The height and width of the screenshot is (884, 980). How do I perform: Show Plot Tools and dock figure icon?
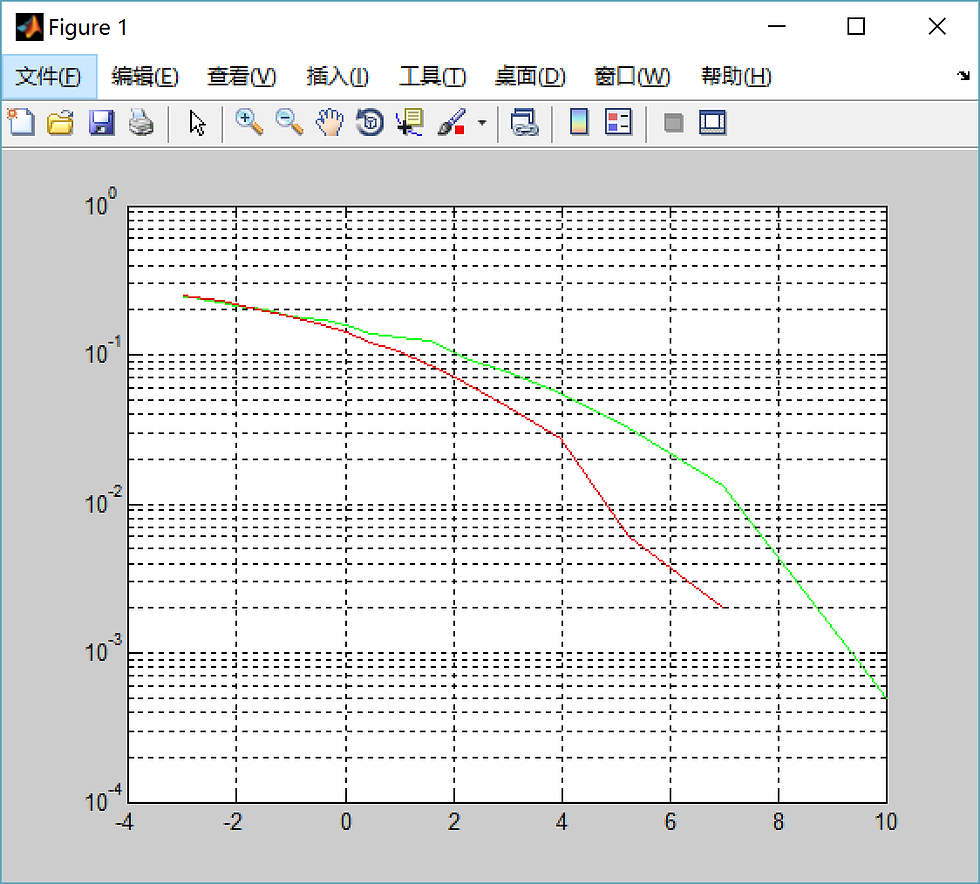pos(712,123)
